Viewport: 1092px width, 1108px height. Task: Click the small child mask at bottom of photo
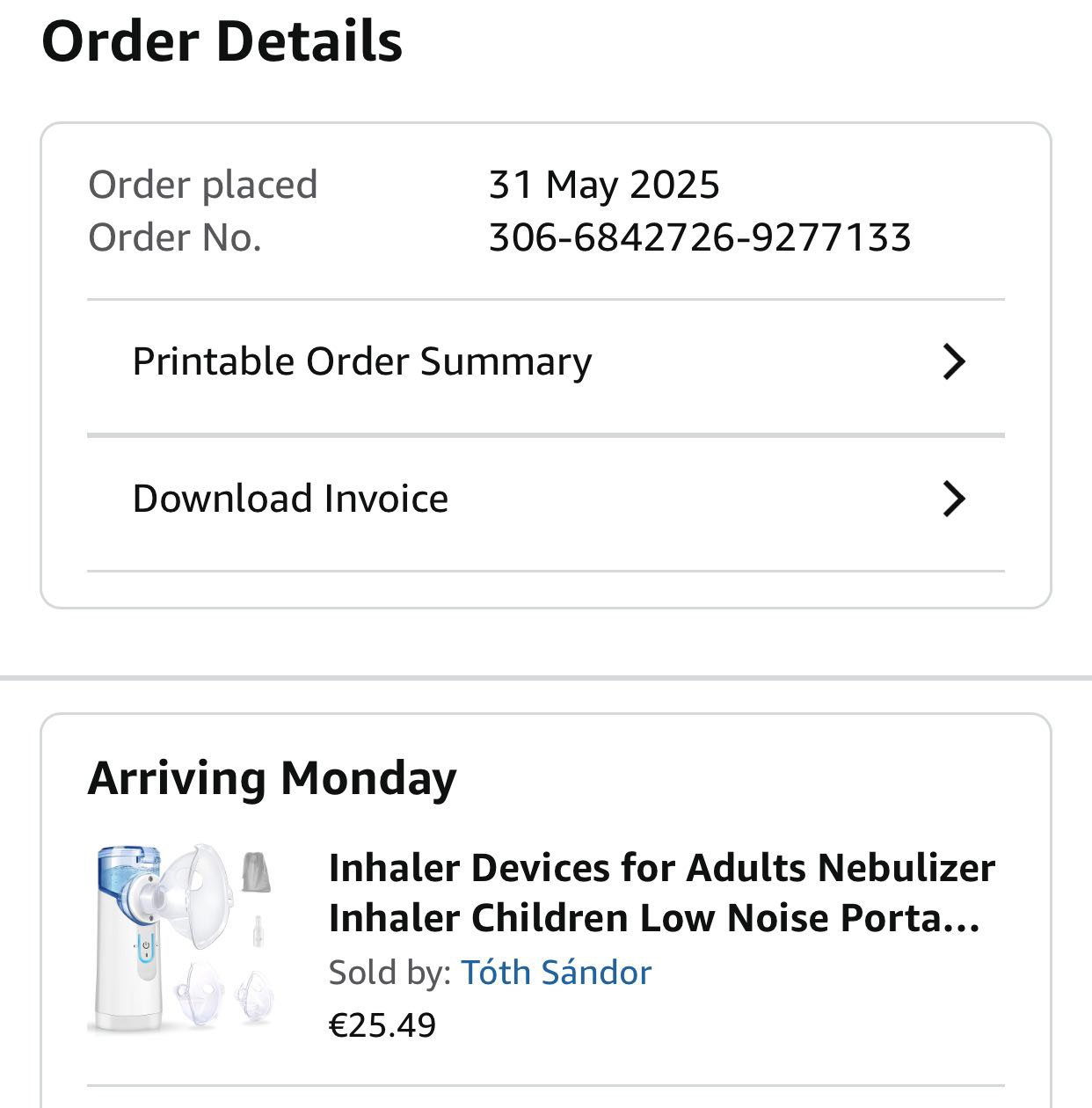click(255, 994)
